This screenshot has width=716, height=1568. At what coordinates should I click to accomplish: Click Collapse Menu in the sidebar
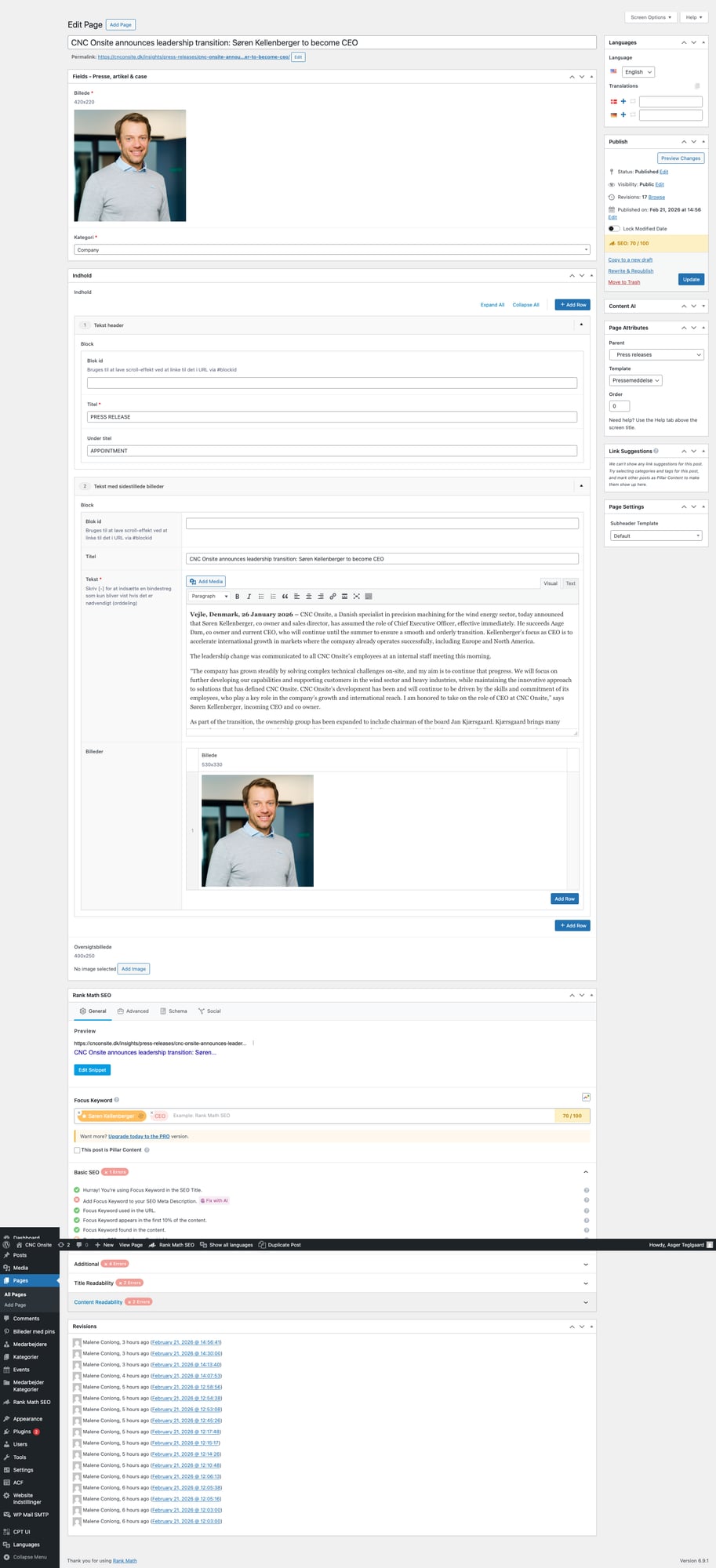click(x=25, y=1557)
